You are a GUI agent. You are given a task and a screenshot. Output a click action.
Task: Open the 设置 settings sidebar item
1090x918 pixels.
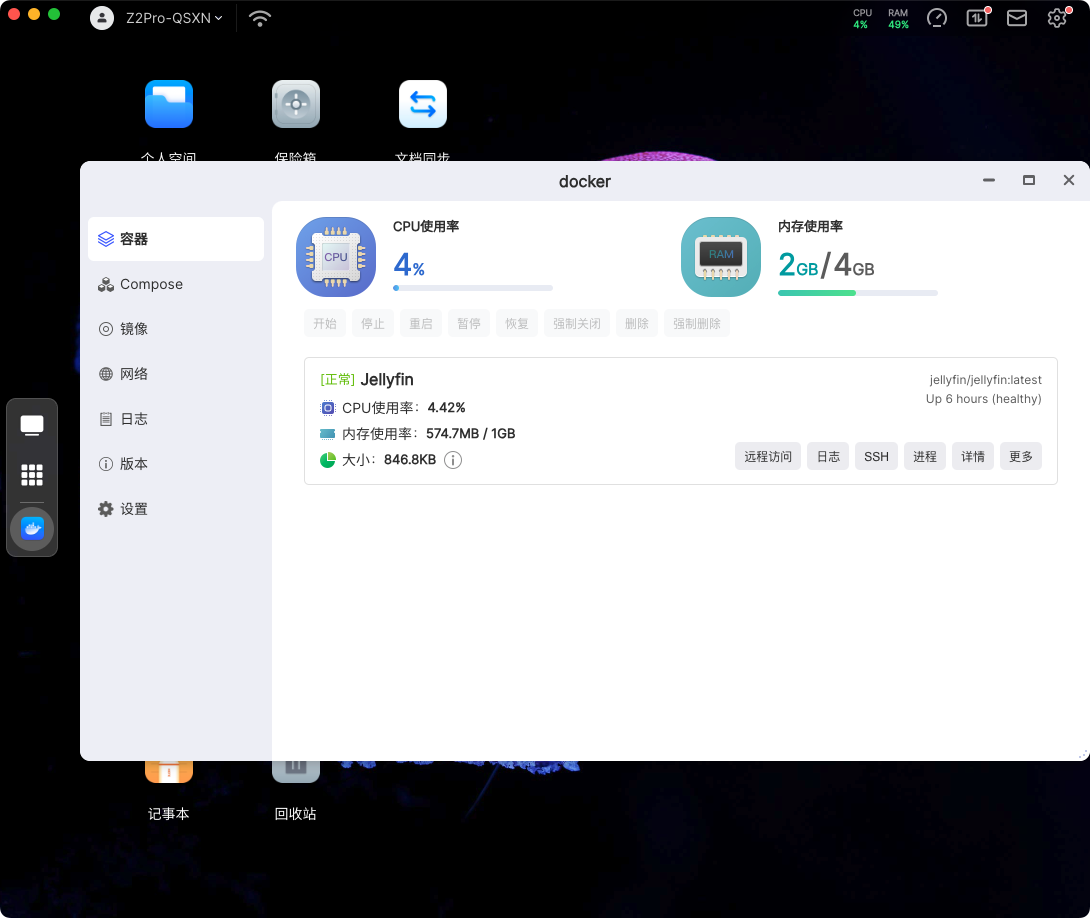click(134, 509)
